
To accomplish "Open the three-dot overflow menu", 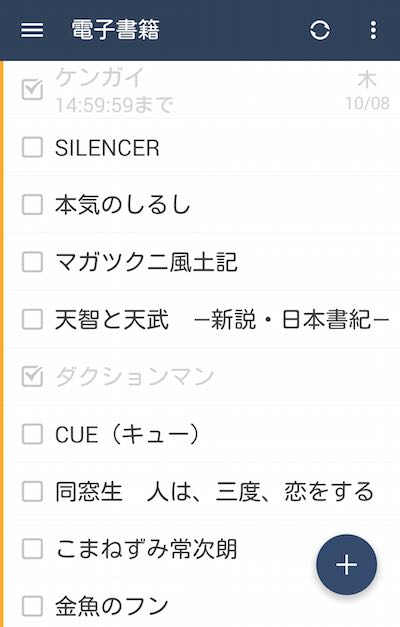I will [x=373, y=30].
